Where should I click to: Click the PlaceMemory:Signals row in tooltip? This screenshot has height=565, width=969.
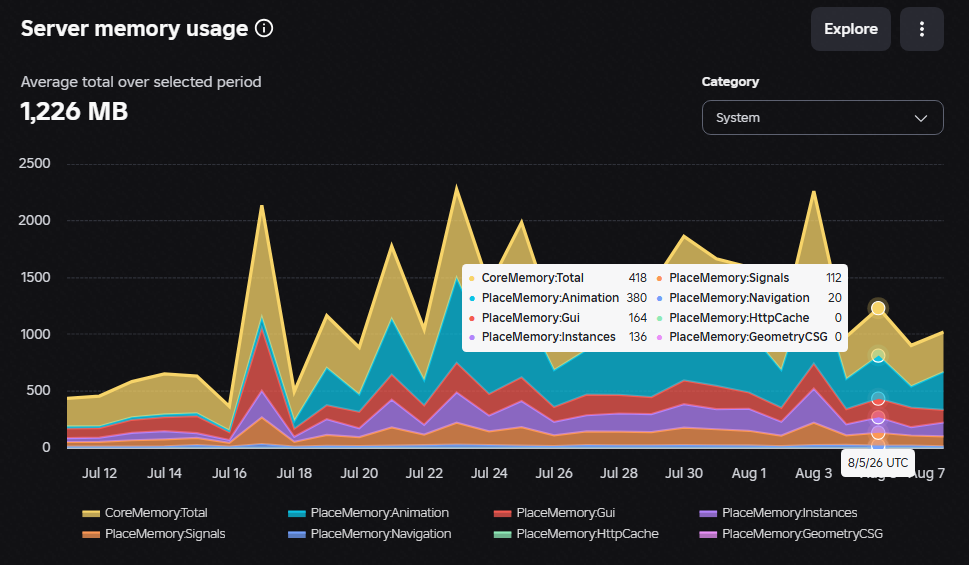tap(748, 278)
